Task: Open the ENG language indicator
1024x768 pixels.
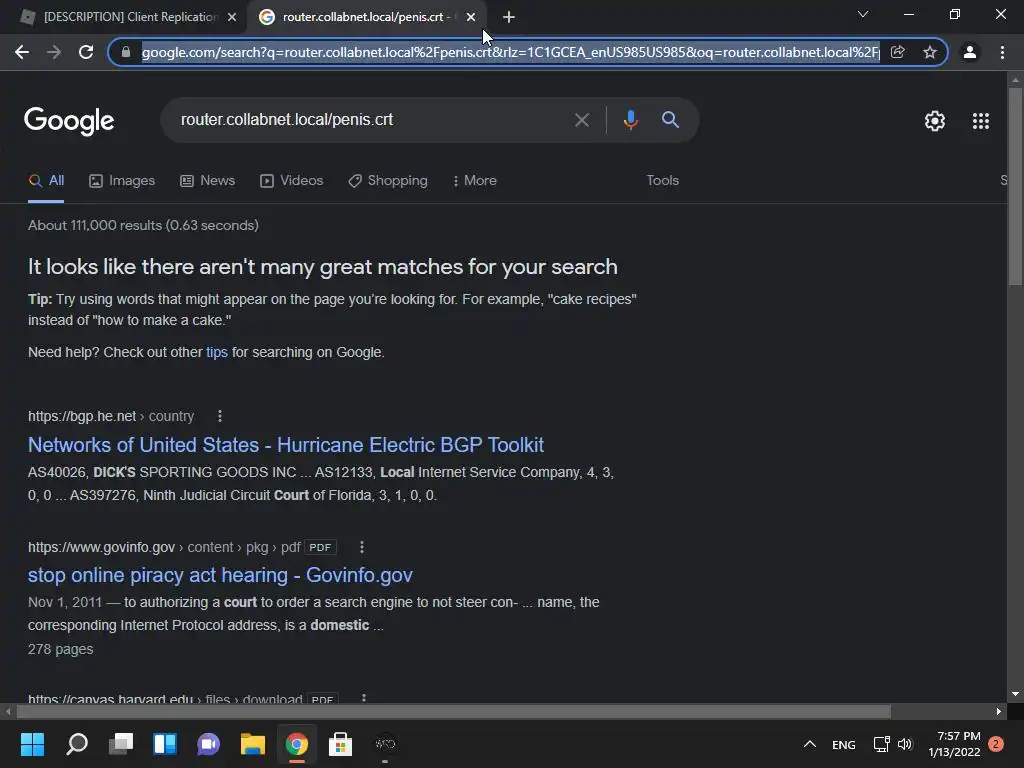Action: pyautogui.click(x=844, y=744)
